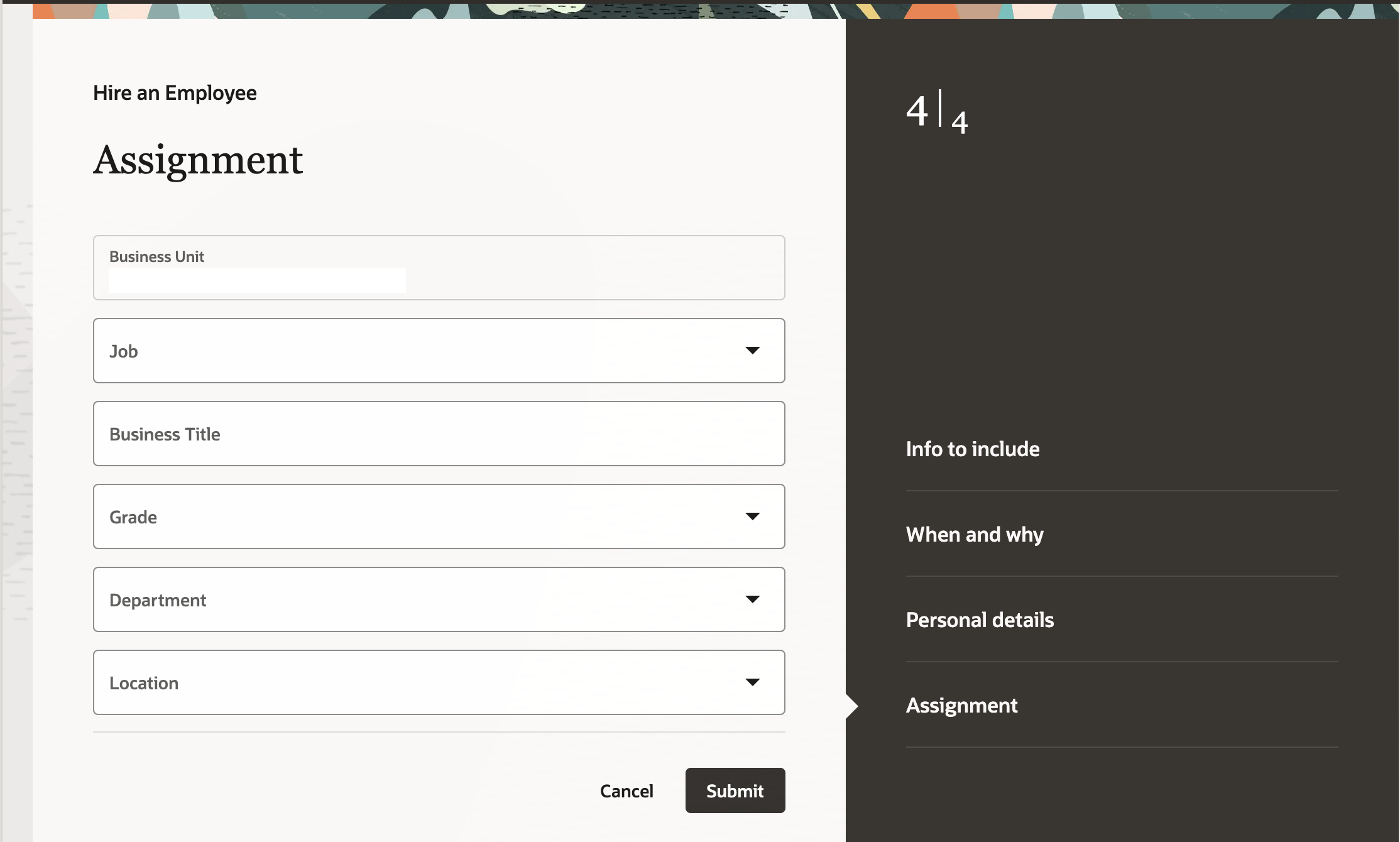The height and width of the screenshot is (842, 1400).
Task: Click the Hire an Employee title
Action: coord(175,92)
